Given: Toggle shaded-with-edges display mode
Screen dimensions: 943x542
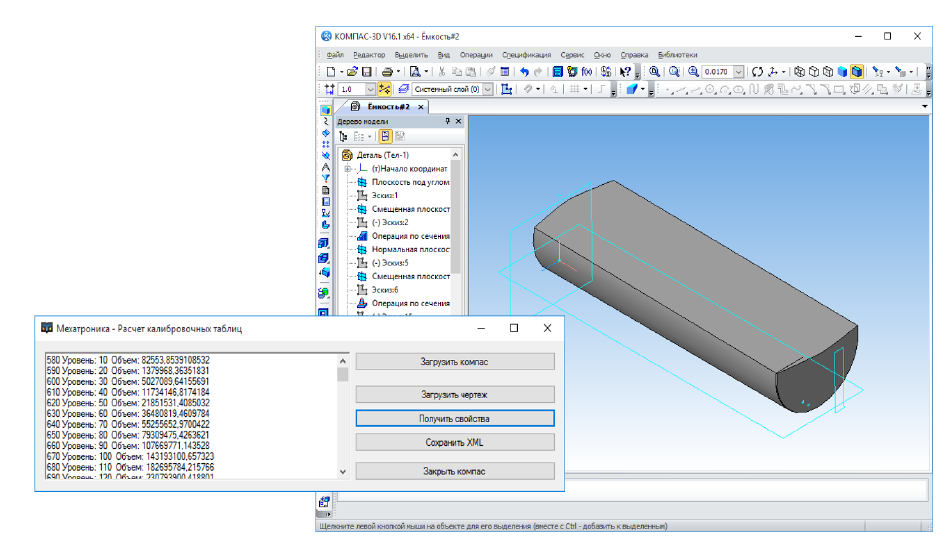Looking at the screenshot, I should (857, 72).
